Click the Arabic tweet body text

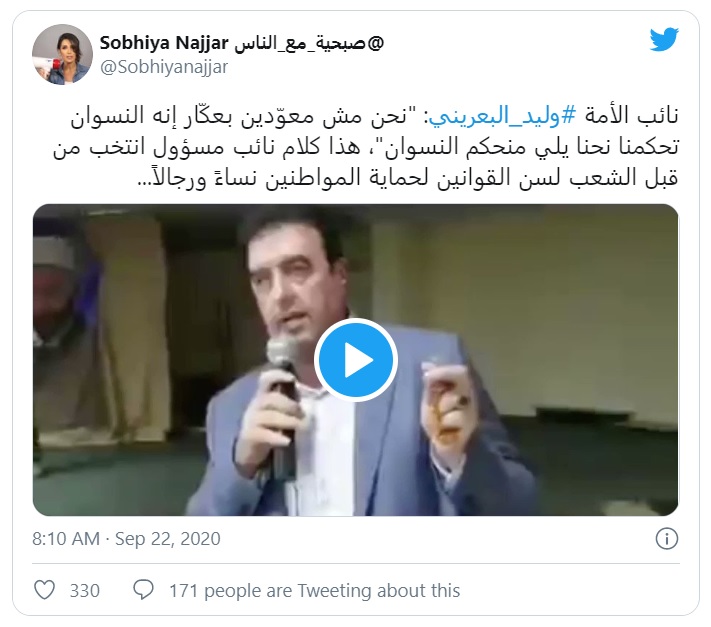pyautogui.click(x=365, y=146)
